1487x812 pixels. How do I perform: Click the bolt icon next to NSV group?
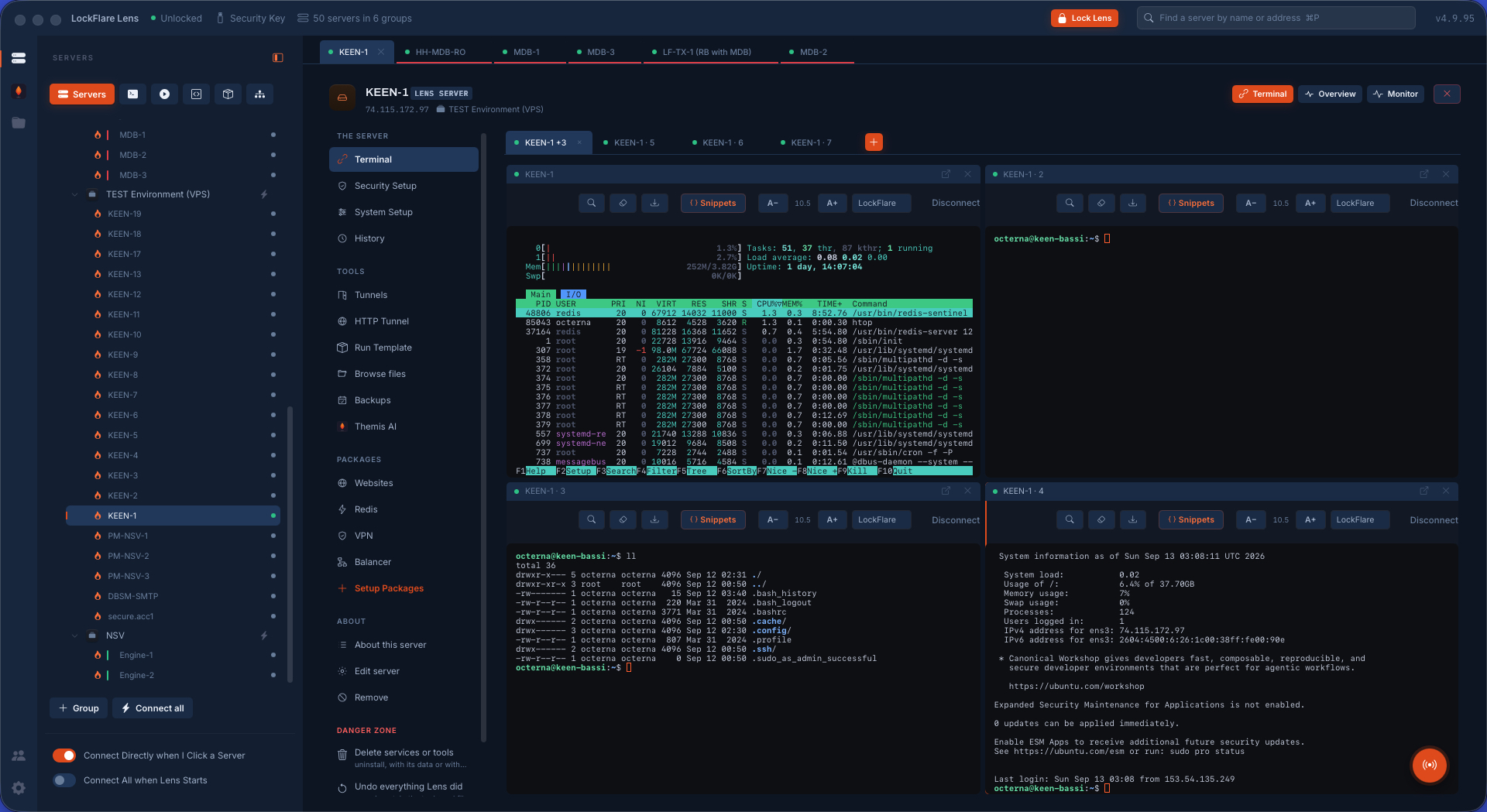point(264,636)
